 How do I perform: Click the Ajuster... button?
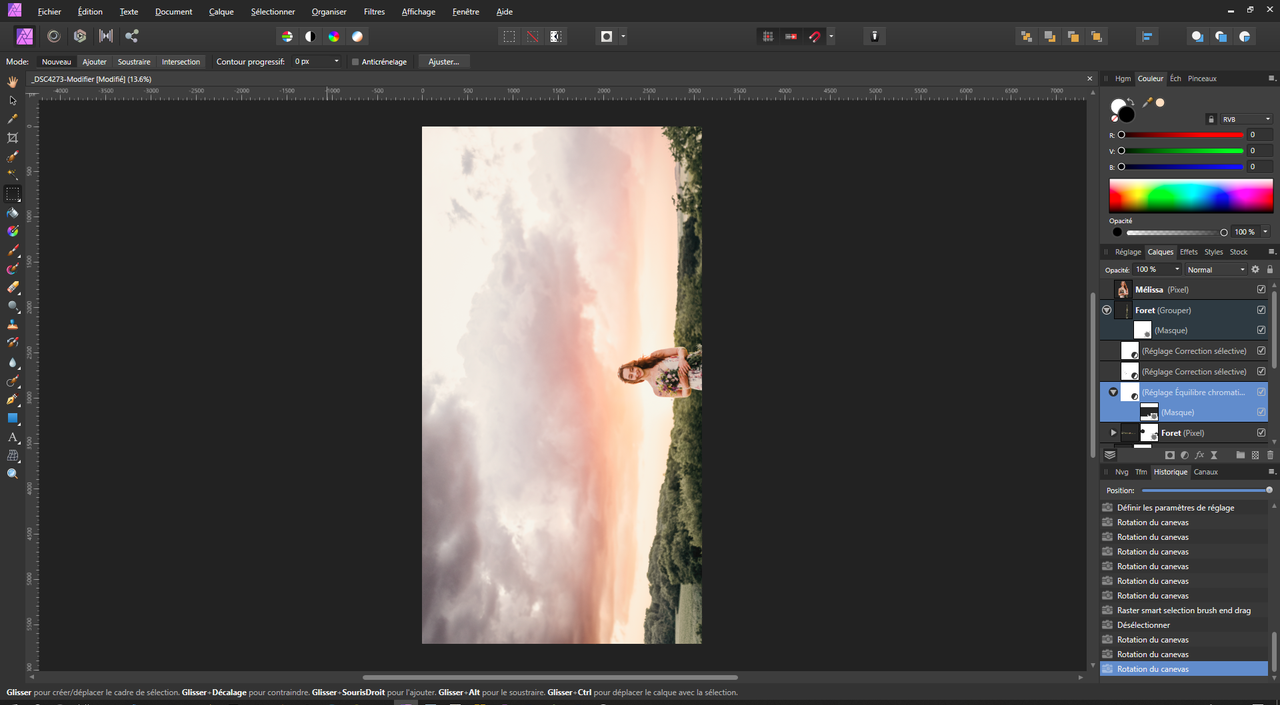(444, 62)
